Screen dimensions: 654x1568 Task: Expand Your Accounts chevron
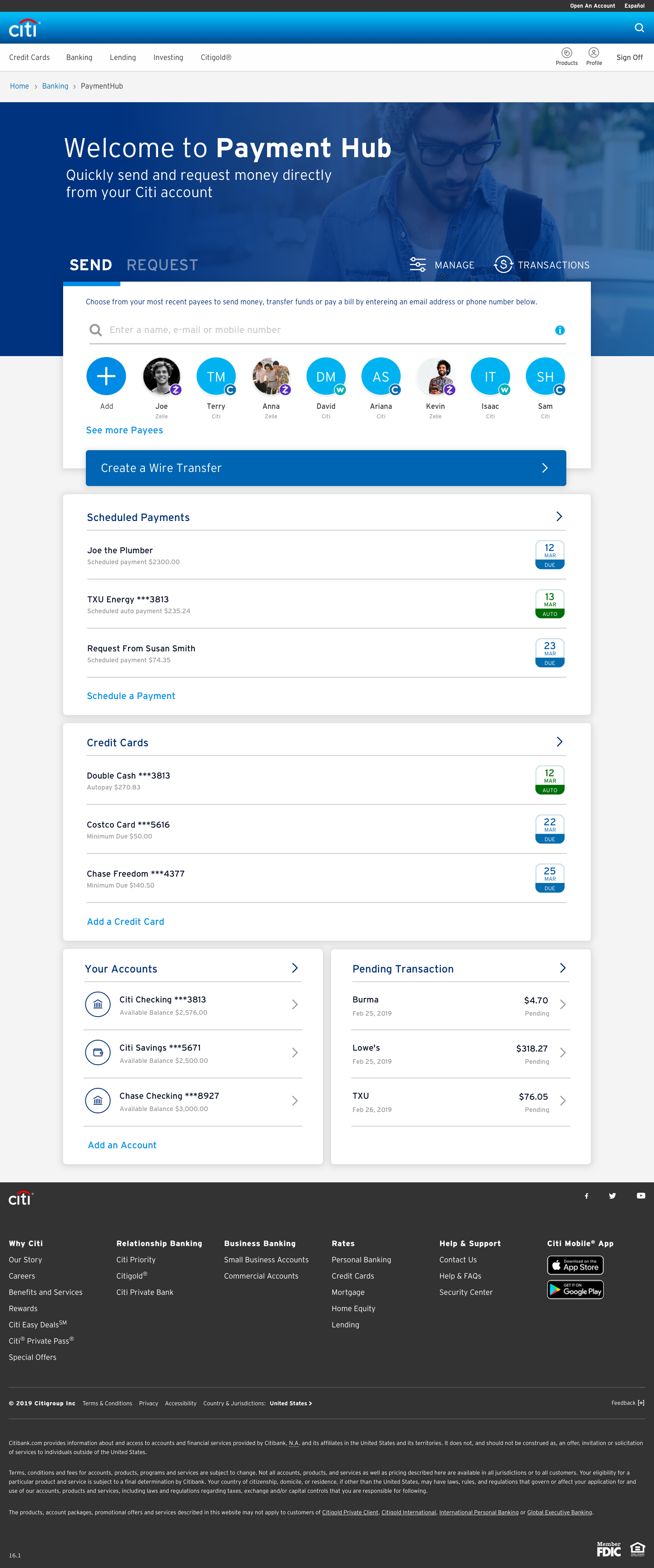point(294,968)
